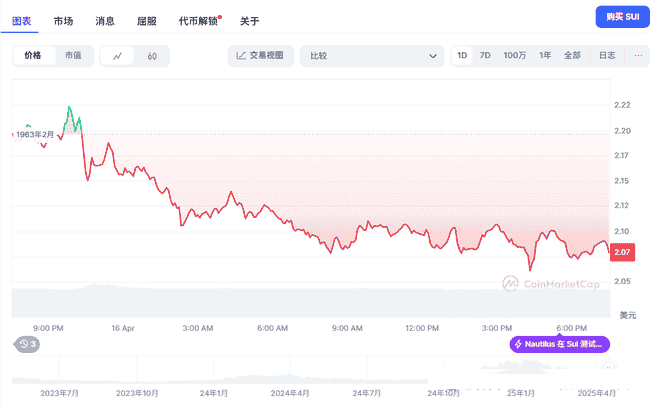650x408 pixels.
Task: Click the 购买 SUI button
Action: [619, 17]
